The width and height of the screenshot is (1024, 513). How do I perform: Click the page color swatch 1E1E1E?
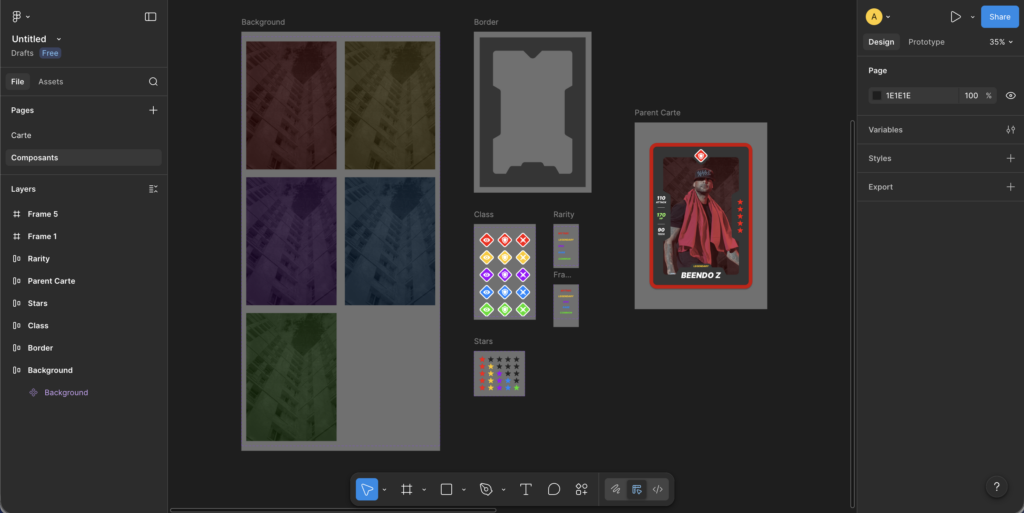877,96
